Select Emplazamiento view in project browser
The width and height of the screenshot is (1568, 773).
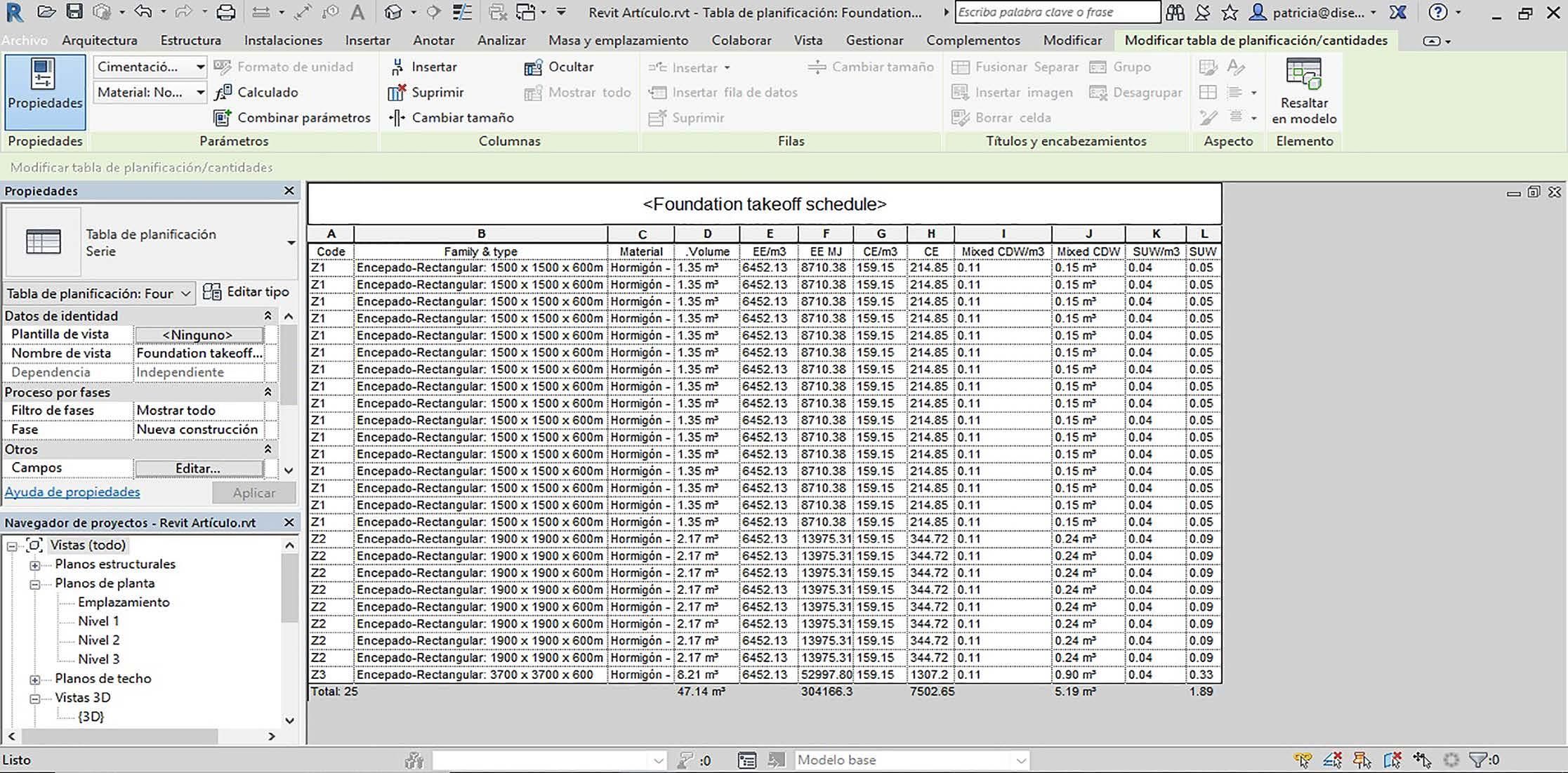click(124, 602)
